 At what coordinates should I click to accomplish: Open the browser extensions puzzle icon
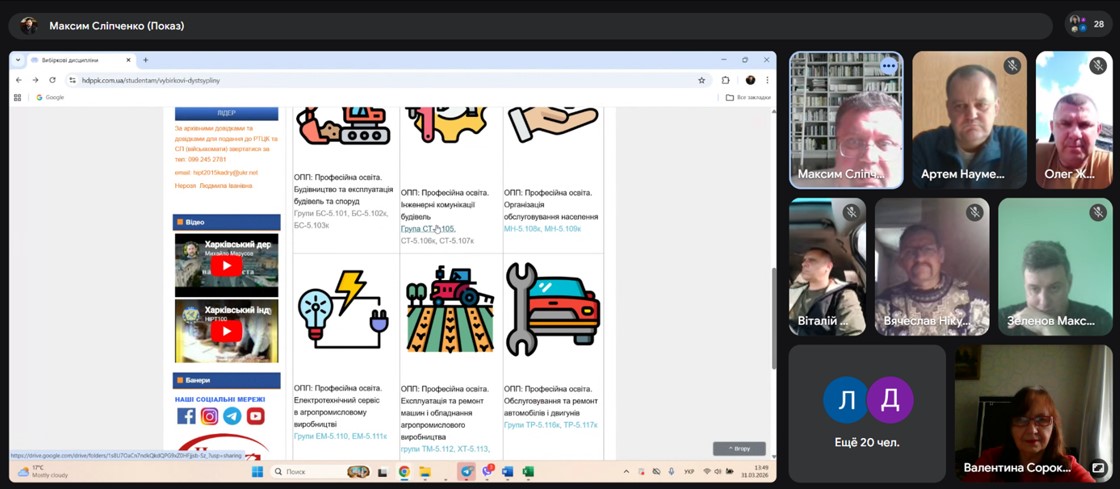pyautogui.click(x=726, y=80)
